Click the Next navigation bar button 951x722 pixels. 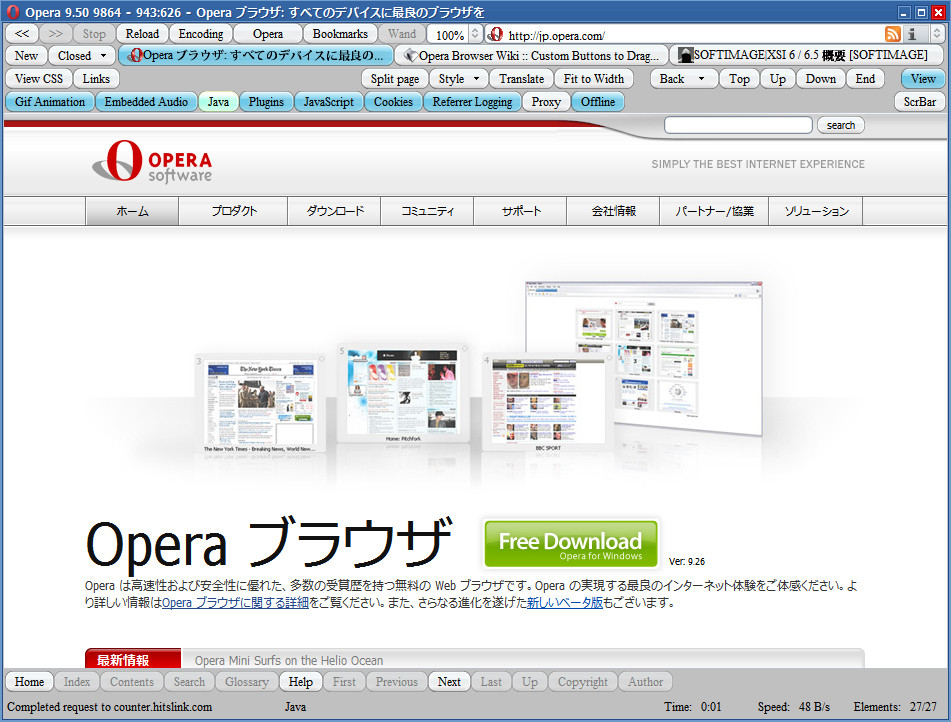pos(449,682)
